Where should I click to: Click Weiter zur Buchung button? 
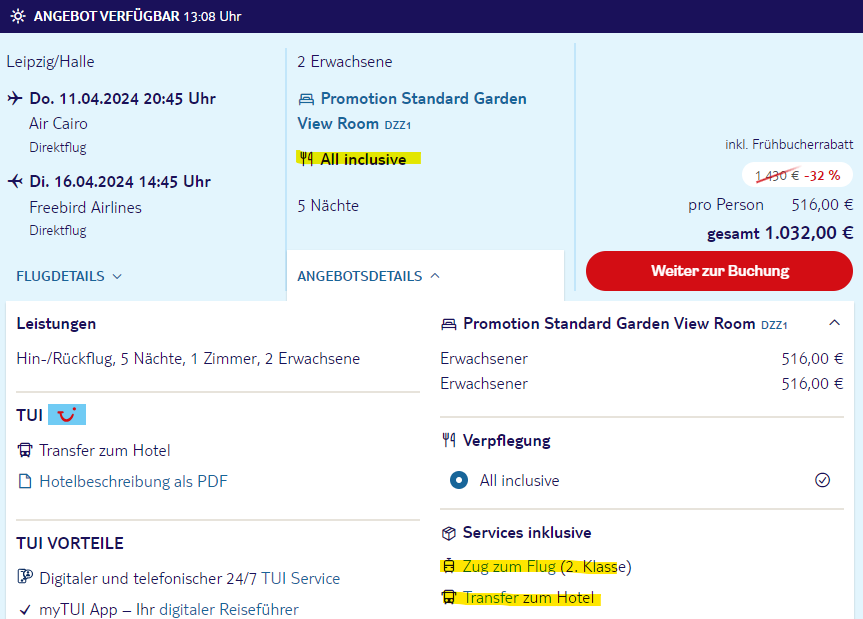[x=719, y=271]
